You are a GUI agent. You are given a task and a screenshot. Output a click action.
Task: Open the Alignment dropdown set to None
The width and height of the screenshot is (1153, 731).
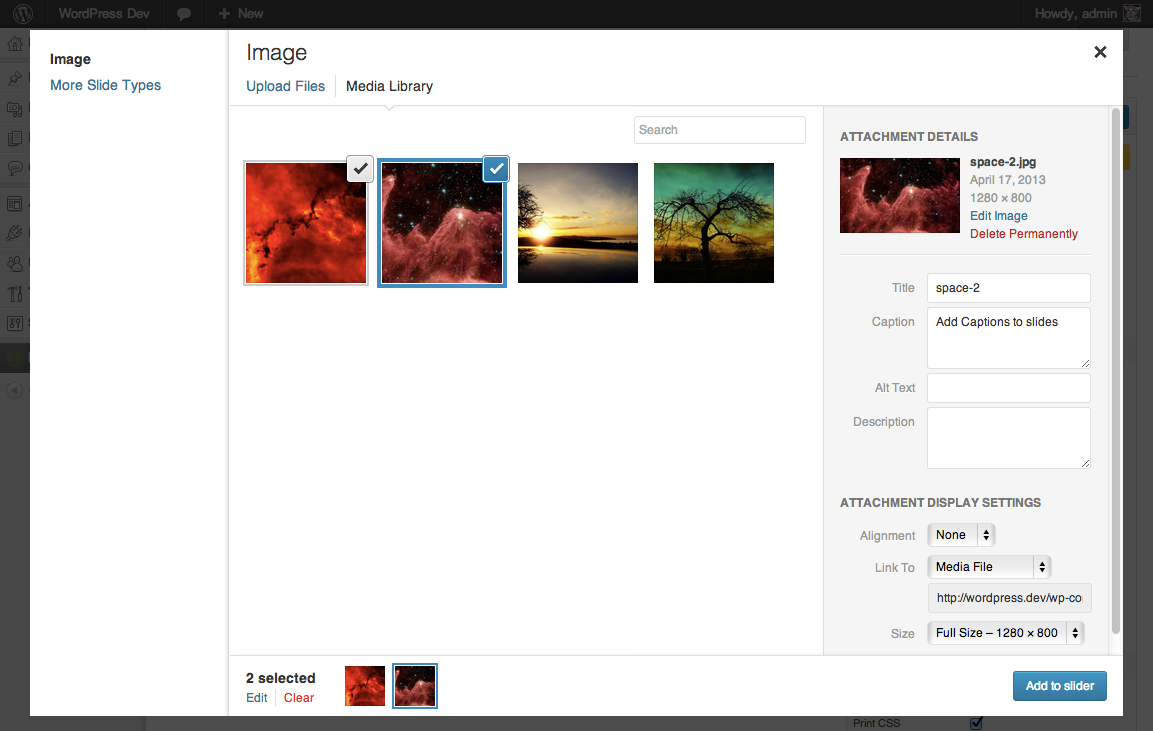[x=961, y=535]
